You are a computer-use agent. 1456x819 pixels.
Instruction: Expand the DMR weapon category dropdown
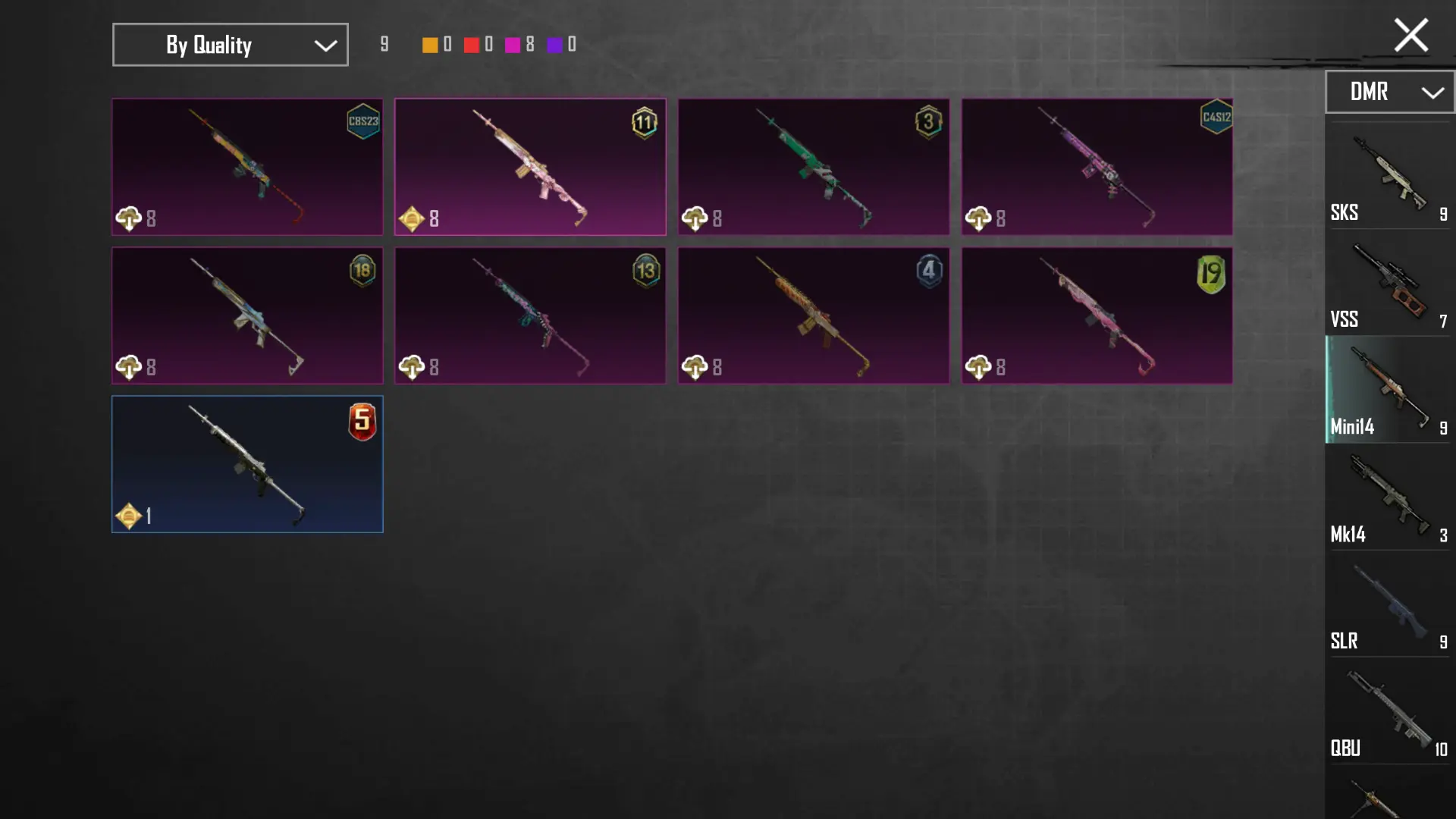(1389, 92)
